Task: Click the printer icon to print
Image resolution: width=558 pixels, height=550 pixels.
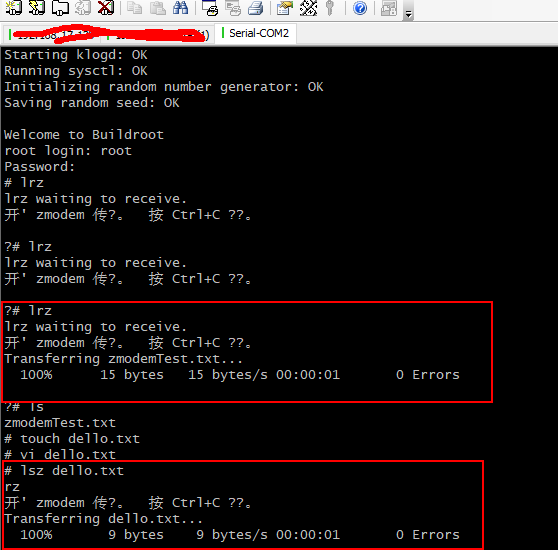Action: click(x=255, y=8)
